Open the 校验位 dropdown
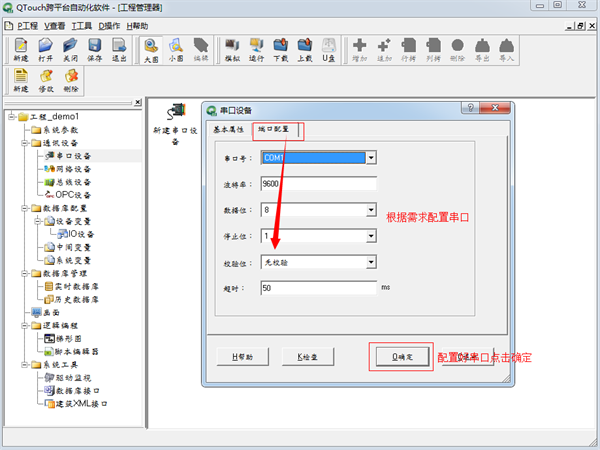600x450 pixels. pyautogui.click(x=370, y=262)
